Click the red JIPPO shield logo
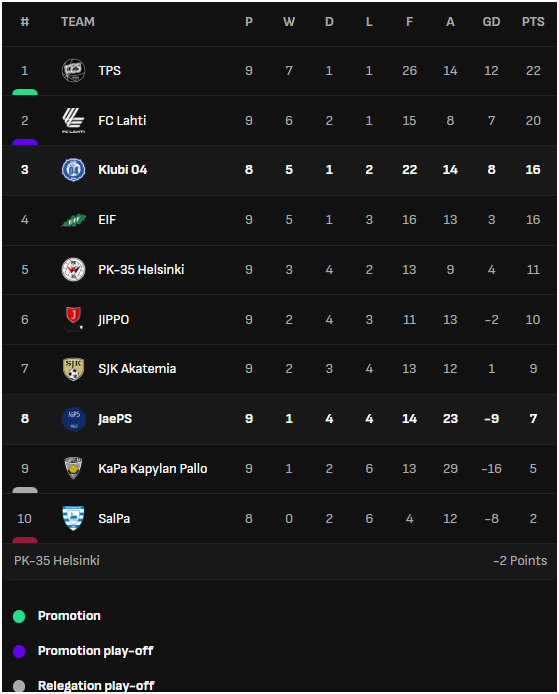The width and height of the screenshot is (559, 694). 73,319
